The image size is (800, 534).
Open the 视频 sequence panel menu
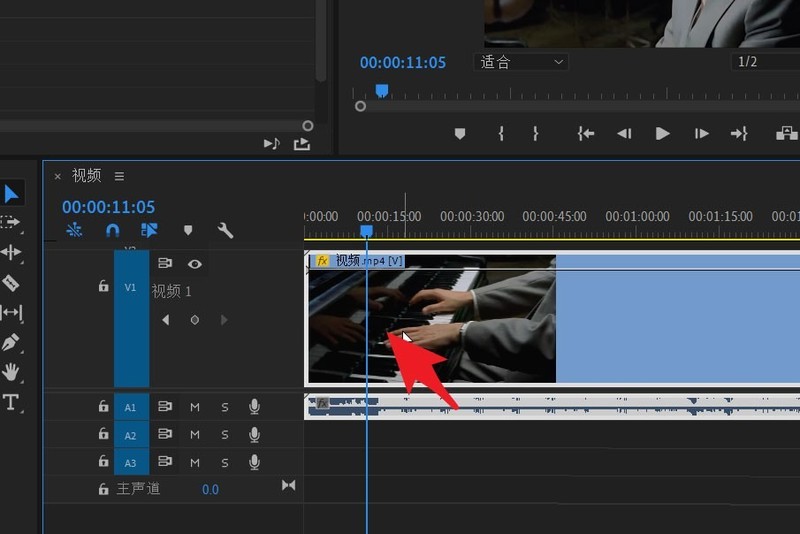pyautogui.click(x=119, y=176)
